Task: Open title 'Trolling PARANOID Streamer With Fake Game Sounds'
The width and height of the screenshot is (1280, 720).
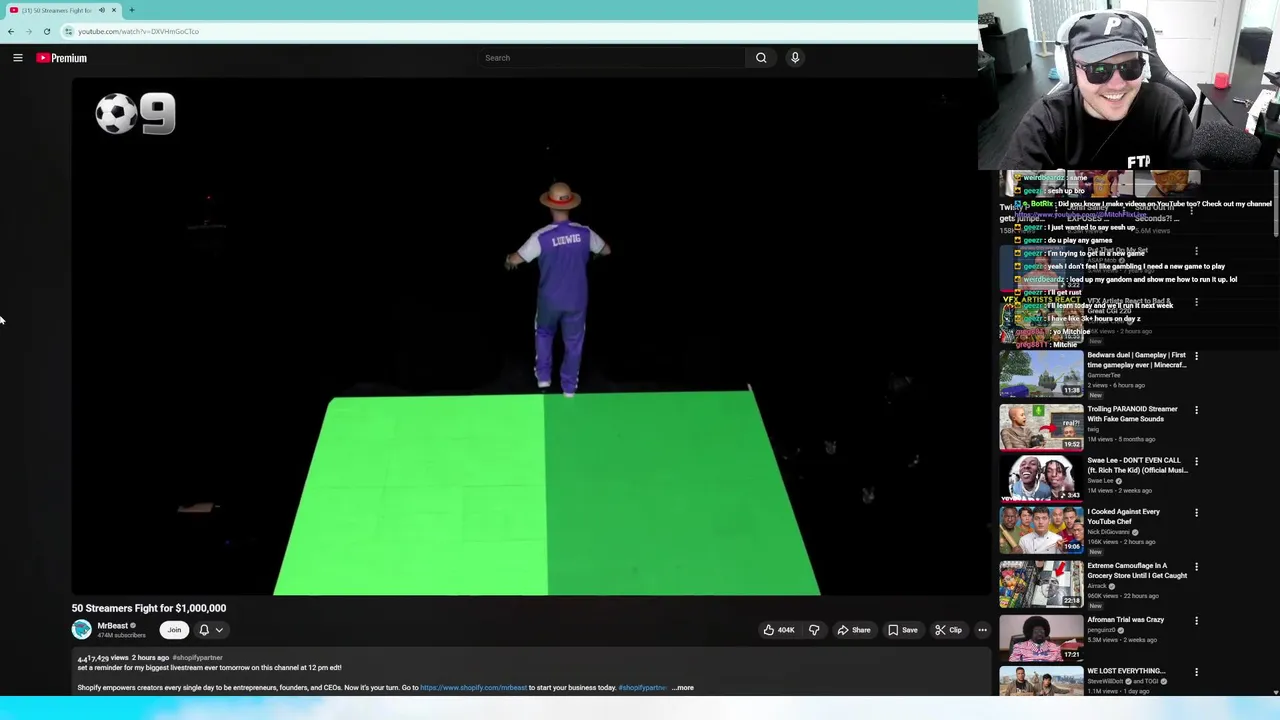Action: tap(1132, 414)
